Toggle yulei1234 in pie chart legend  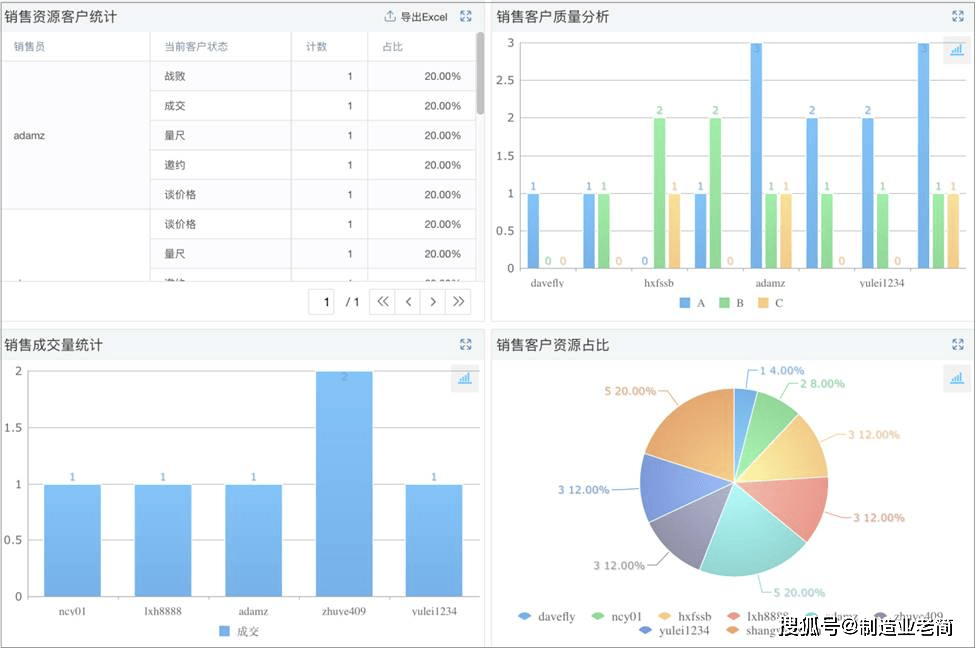(674, 631)
